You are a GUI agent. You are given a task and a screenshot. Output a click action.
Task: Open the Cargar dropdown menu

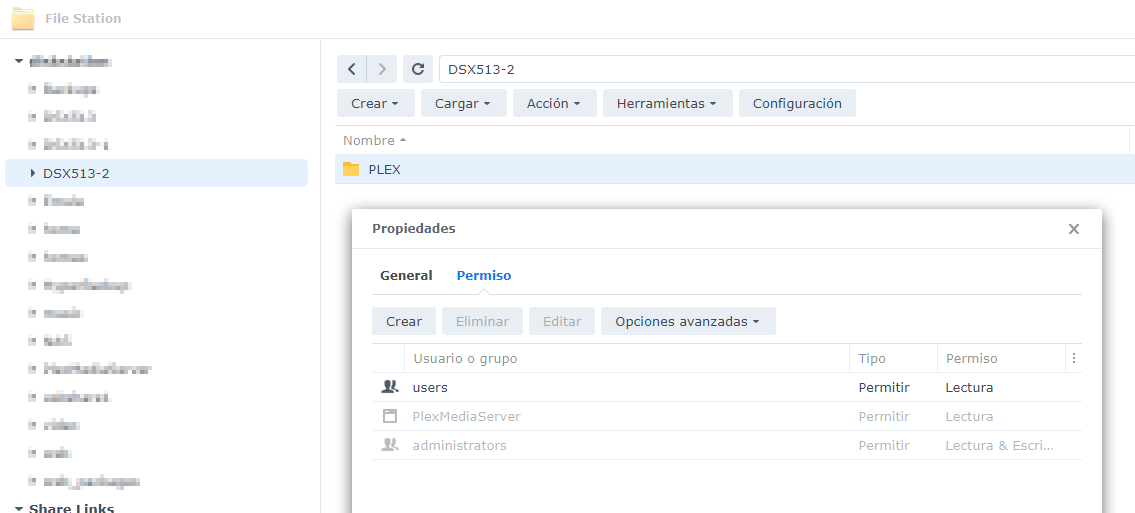tap(463, 103)
